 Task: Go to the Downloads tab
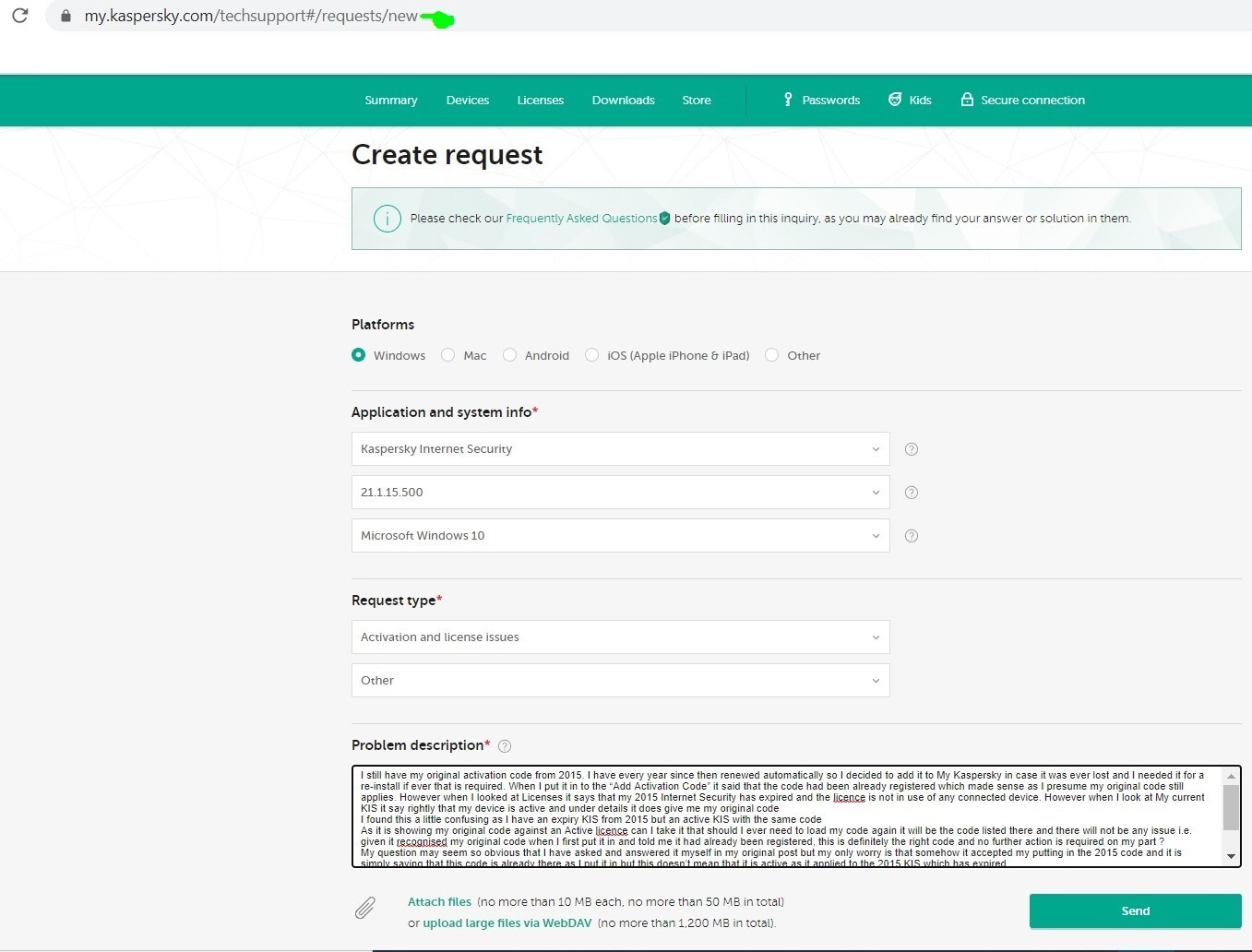click(624, 100)
